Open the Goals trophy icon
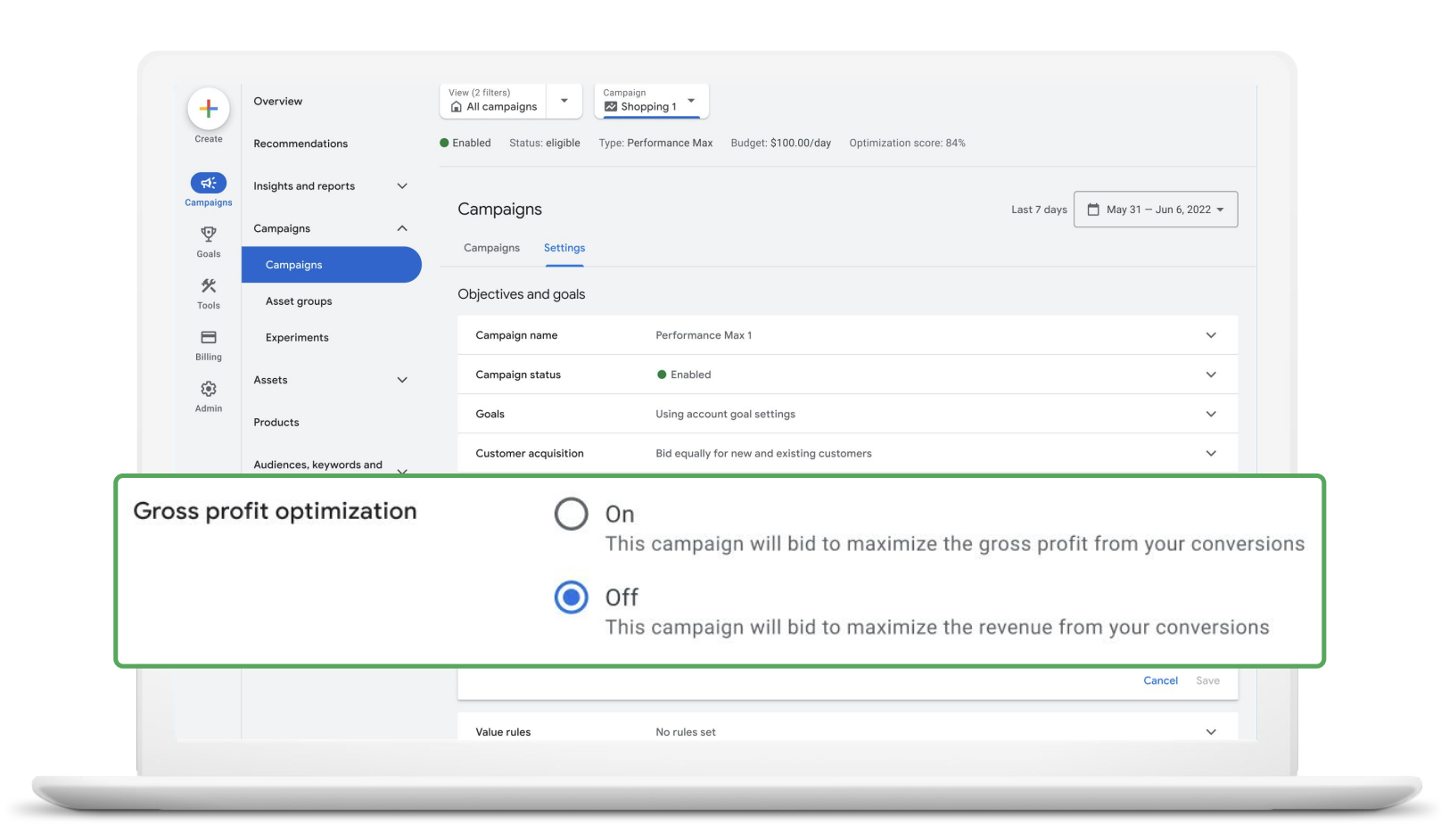This screenshot has height=840, width=1441. coord(209,234)
